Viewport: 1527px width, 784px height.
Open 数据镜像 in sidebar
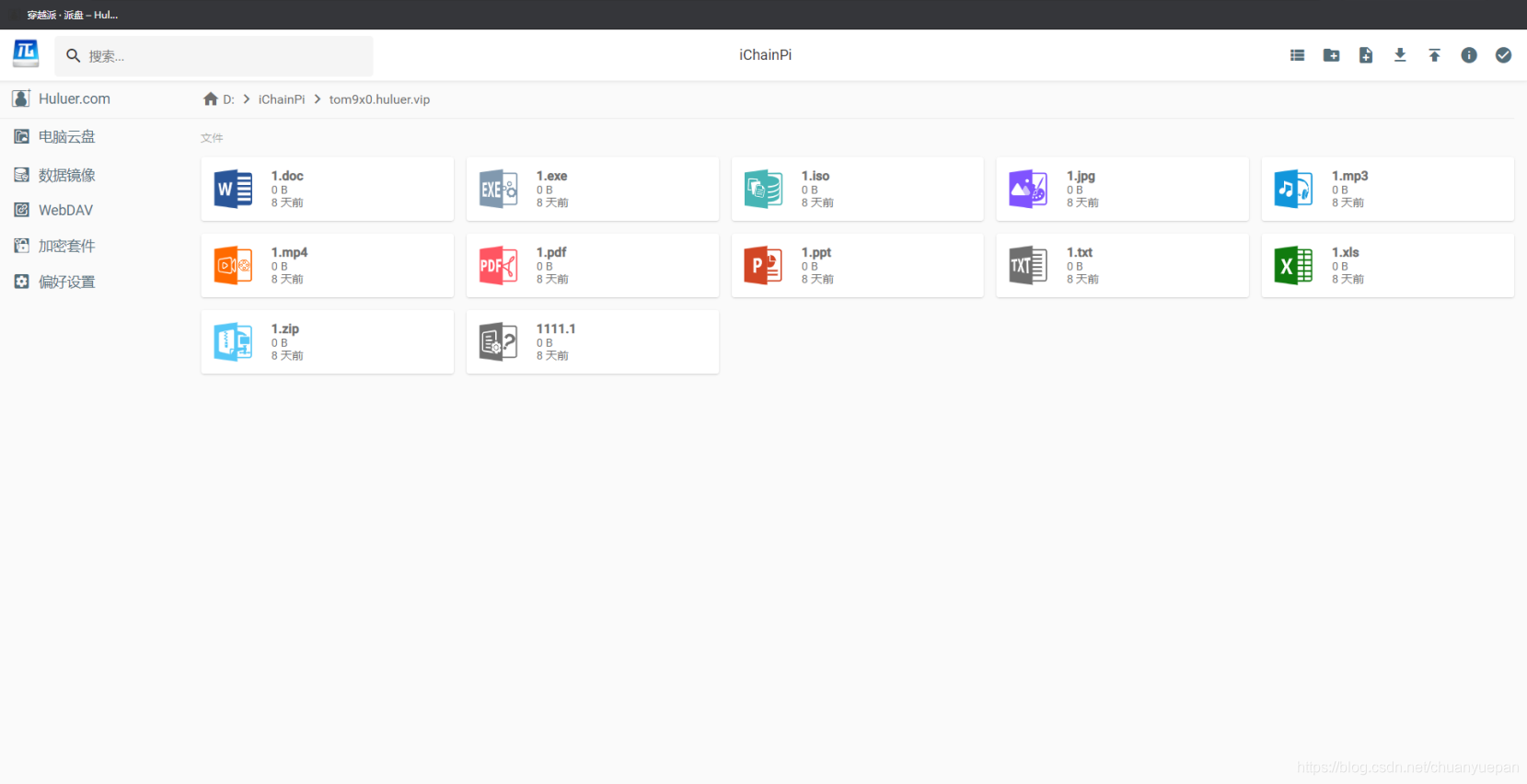[55, 175]
